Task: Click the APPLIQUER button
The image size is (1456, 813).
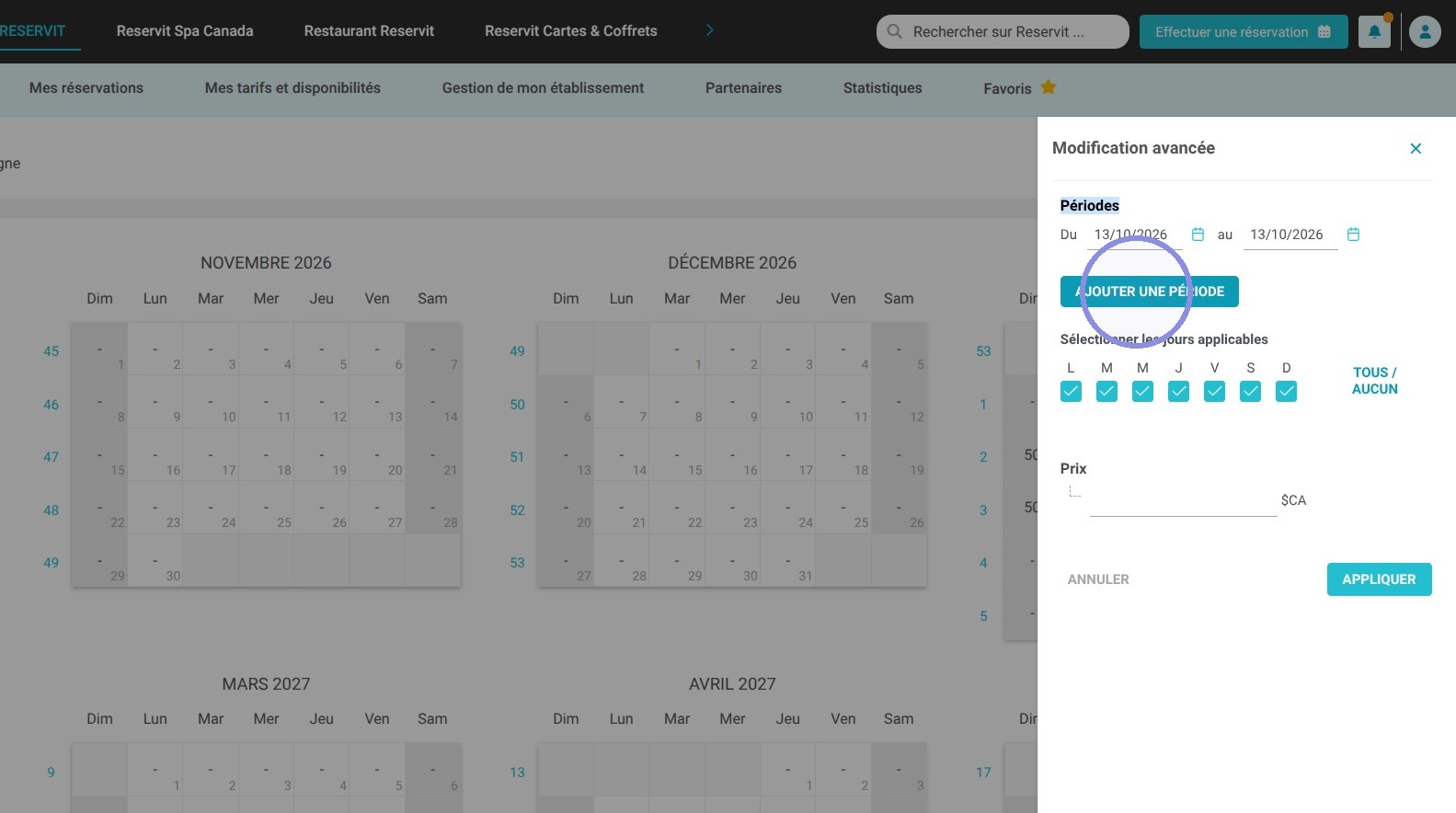Action: click(x=1379, y=579)
